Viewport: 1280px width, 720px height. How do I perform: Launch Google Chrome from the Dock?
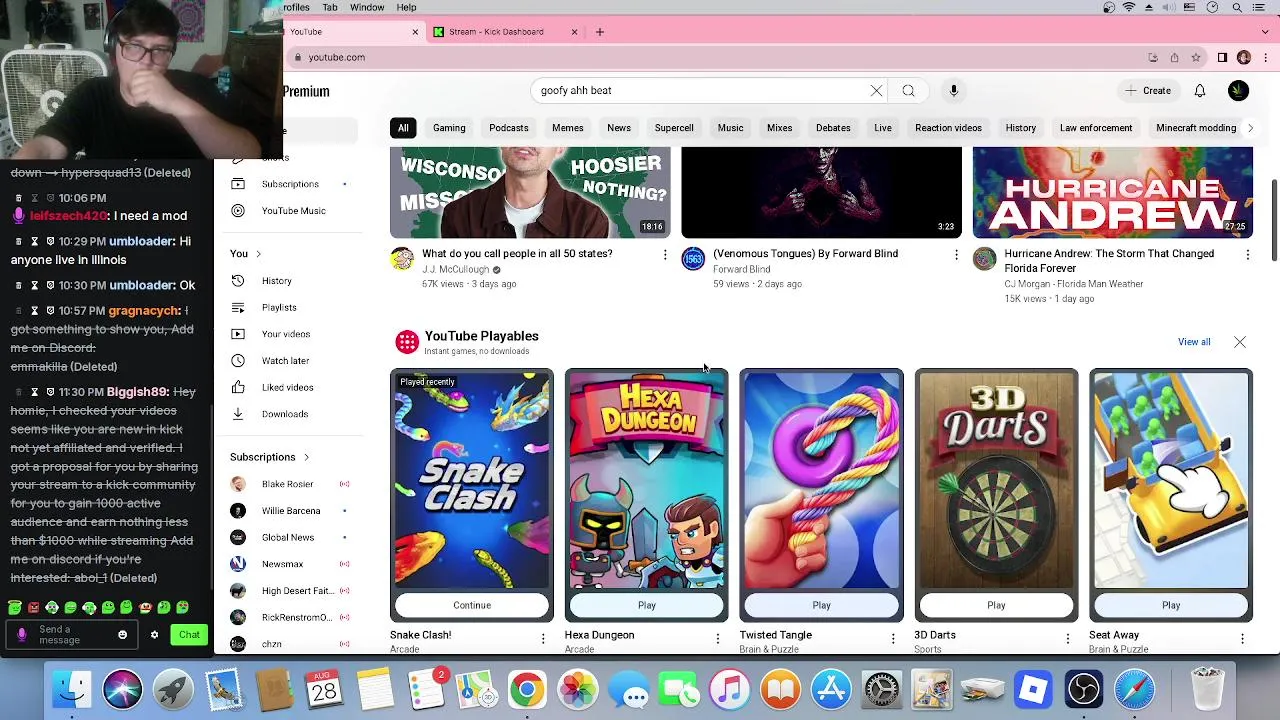(x=527, y=689)
